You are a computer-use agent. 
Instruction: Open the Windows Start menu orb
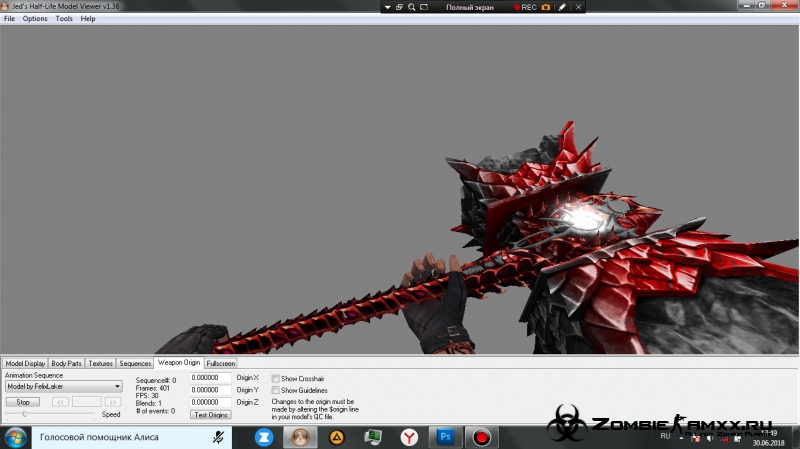15,438
